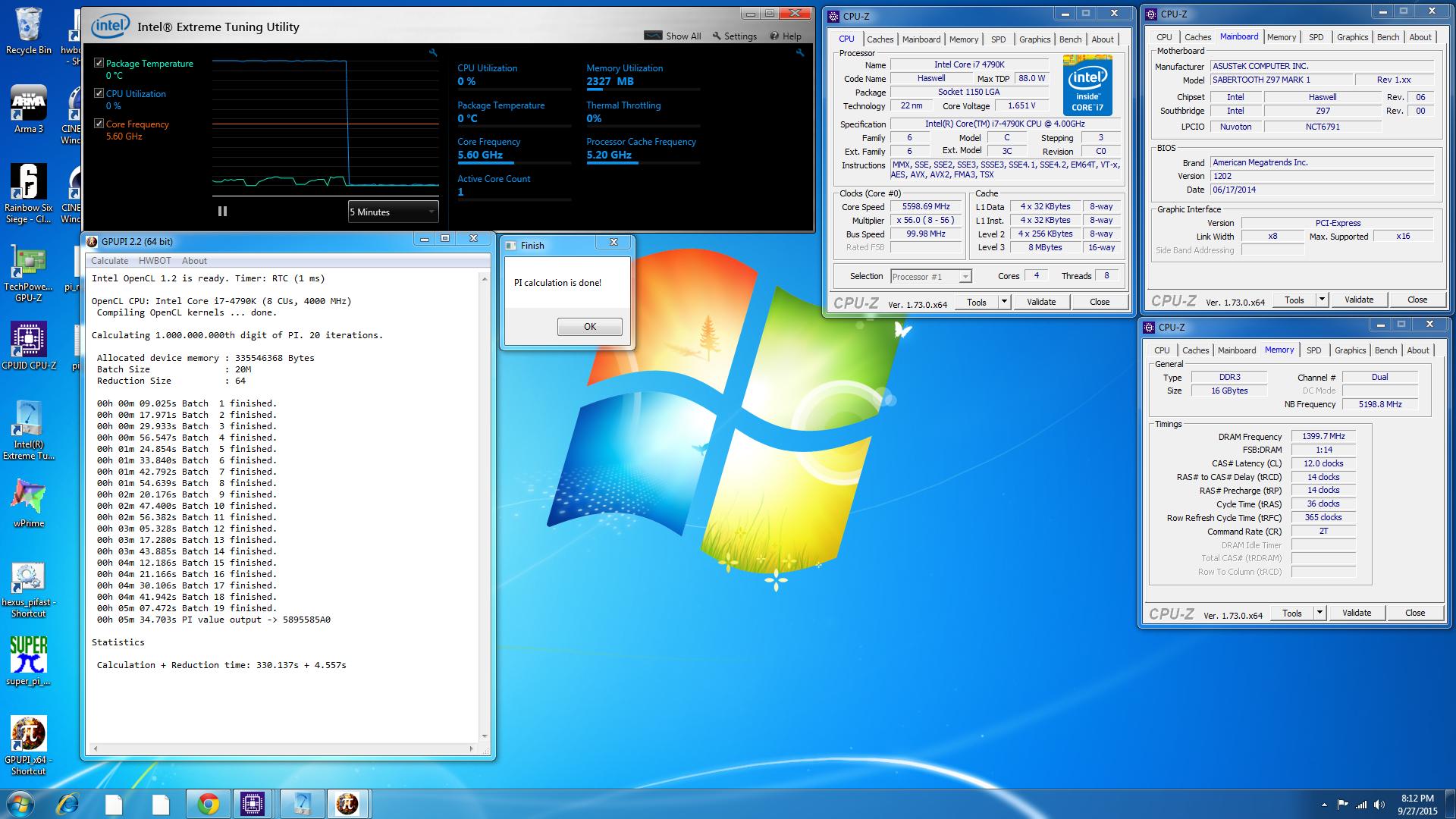Open Rainbow Six Siege desktop shortcut
Viewport: 1456px width, 819px height.
pyautogui.click(x=29, y=193)
